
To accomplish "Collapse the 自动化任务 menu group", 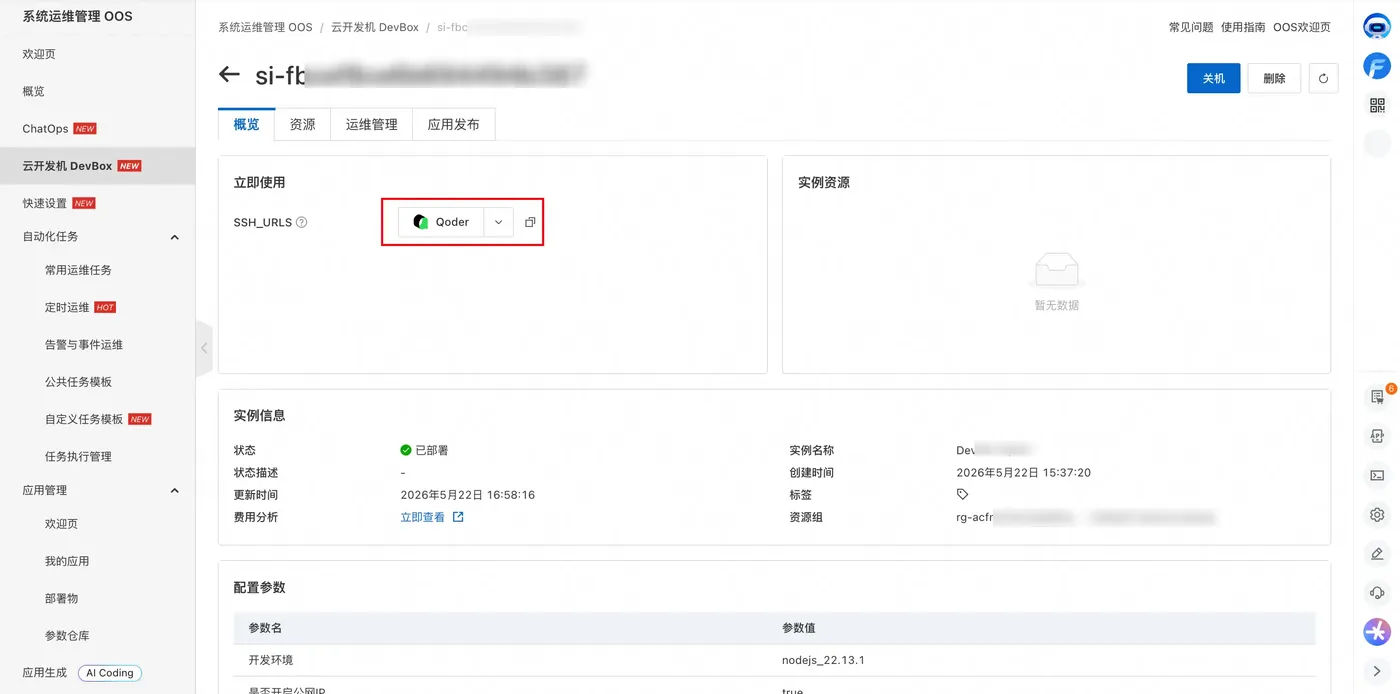I will tap(174, 237).
